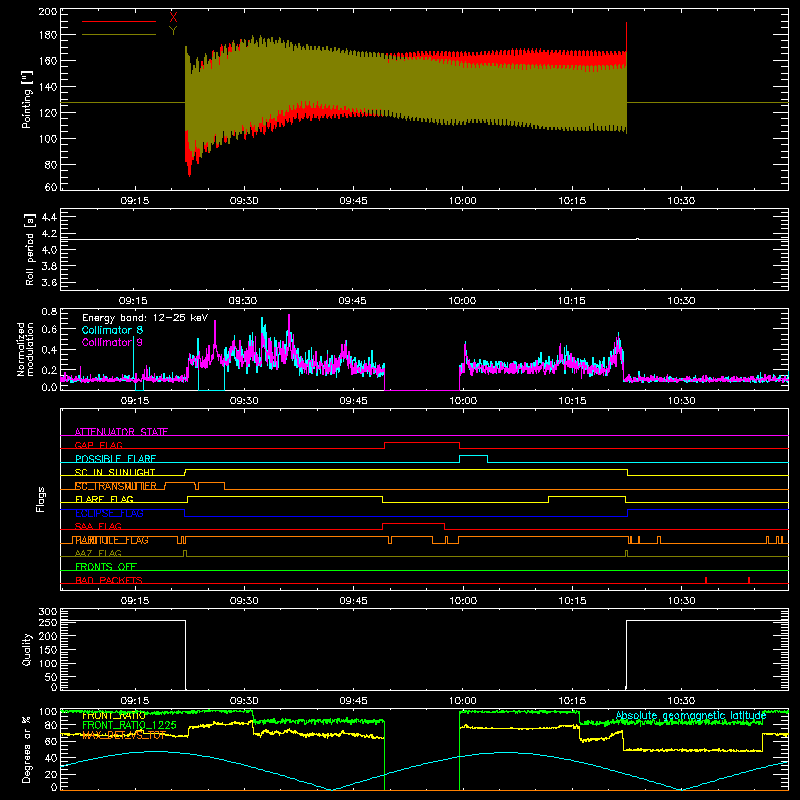Image resolution: width=800 pixels, height=800 pixels.
Task: Click the 'Flags' vertical axis title
Action: pos(41,499)
